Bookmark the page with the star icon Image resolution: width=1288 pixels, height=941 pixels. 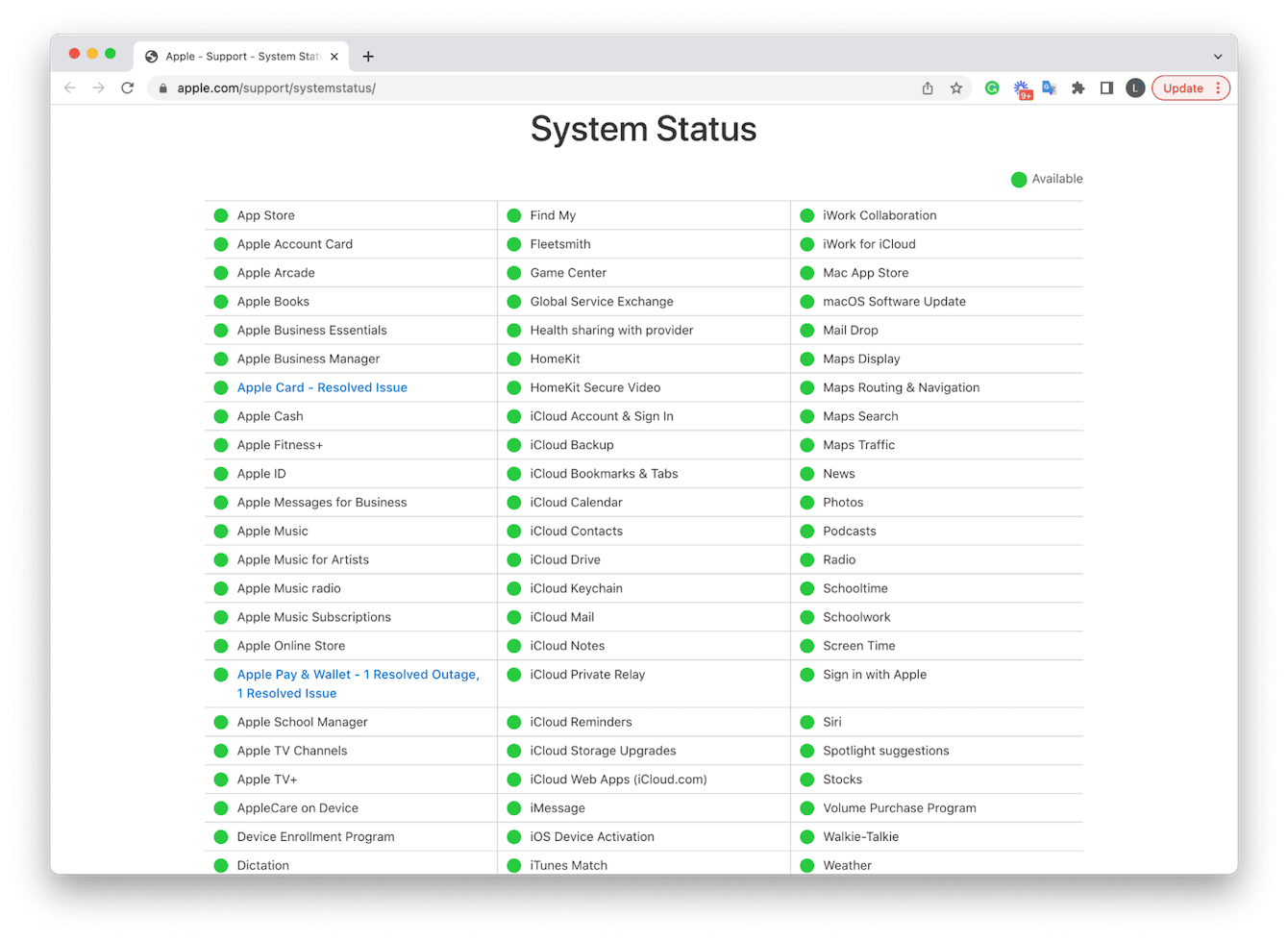click(x=955, y=87)
